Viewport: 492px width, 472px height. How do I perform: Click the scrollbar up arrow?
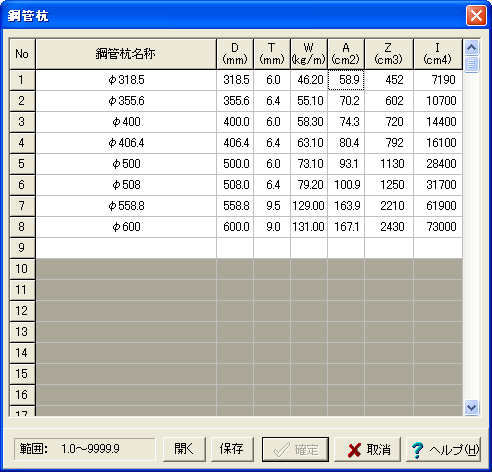(x=471, y=48)
